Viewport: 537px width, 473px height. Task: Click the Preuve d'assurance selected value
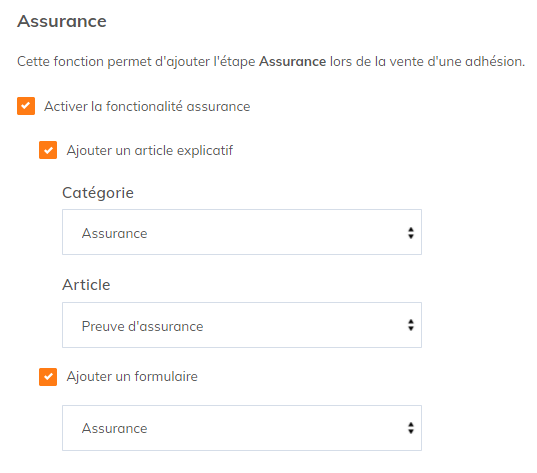(x=142, y=326)
